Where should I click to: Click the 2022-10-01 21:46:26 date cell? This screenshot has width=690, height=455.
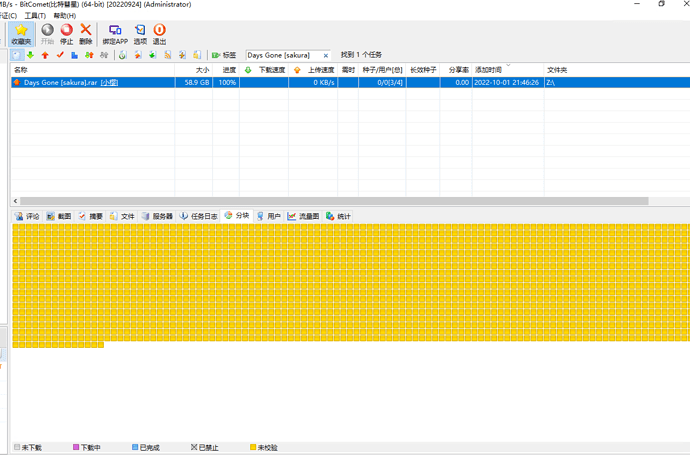[508, 82]
